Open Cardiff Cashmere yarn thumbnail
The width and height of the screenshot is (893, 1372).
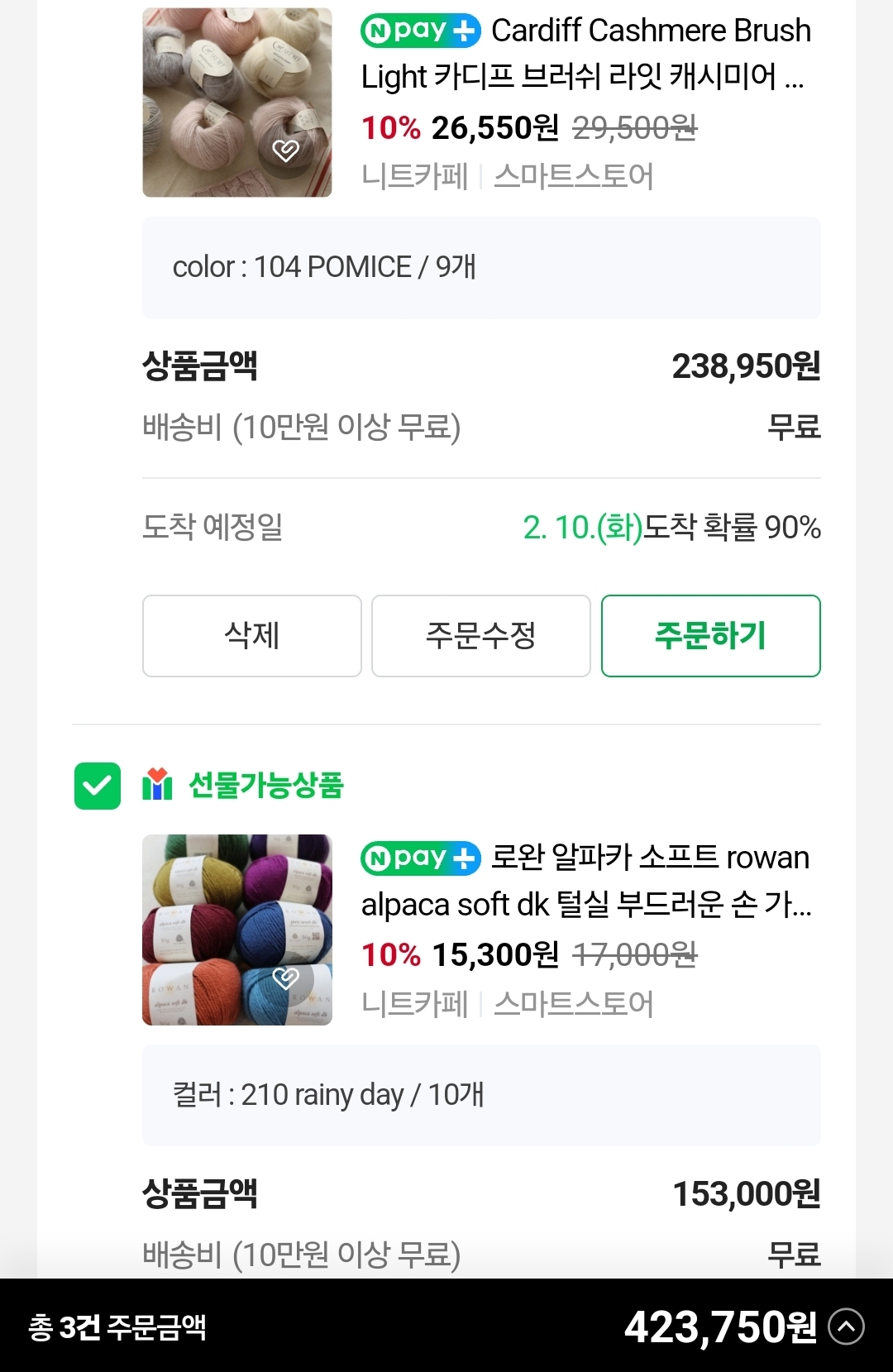pyautogui.click(x=237, y=103)
